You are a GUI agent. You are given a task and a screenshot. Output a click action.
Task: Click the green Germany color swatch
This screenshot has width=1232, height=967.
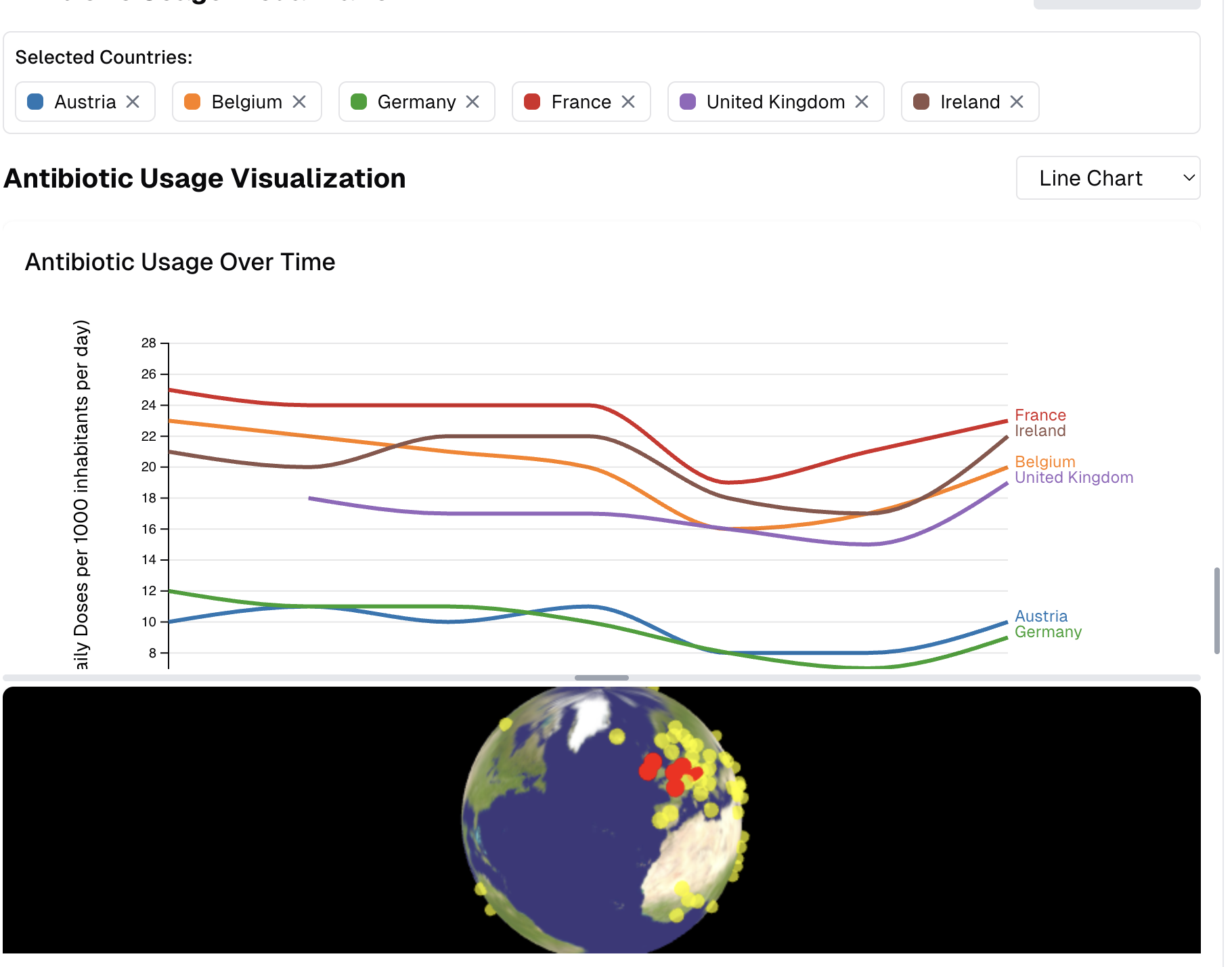359,102
